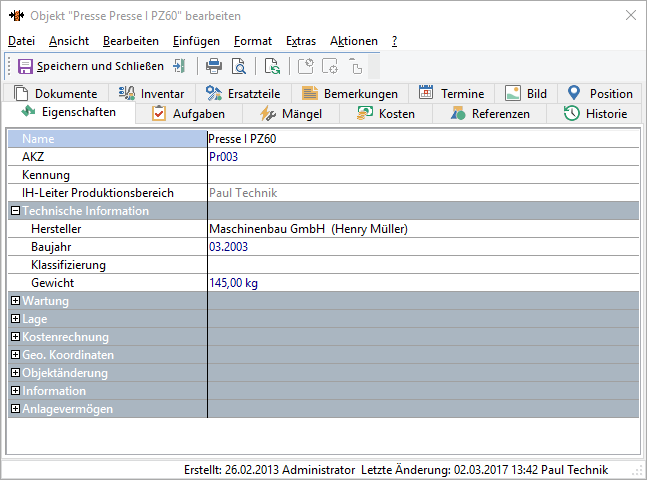This screenshot has width=647, height=480.
Task: Click the window resize grip at status bar
Action: click(639, 471)
